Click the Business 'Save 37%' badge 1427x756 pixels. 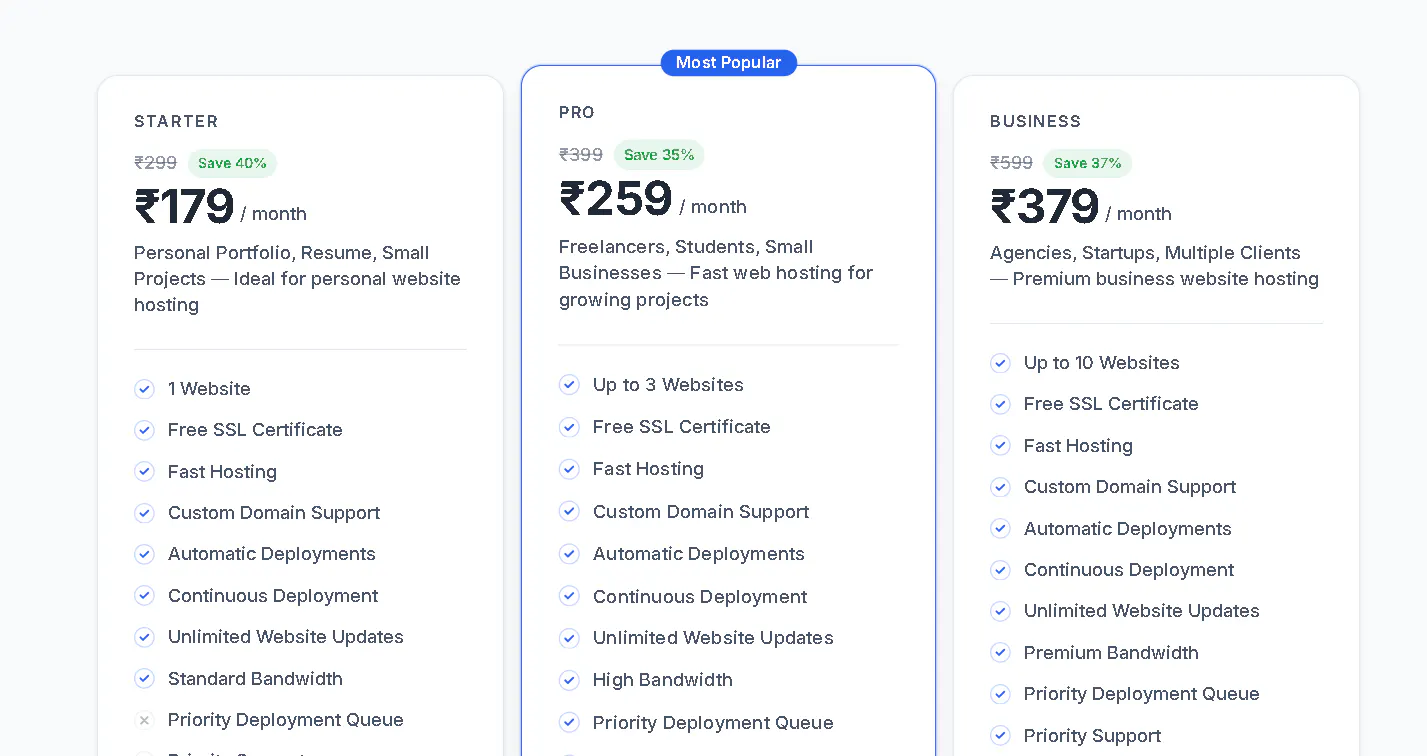(x=1087, y=163)
